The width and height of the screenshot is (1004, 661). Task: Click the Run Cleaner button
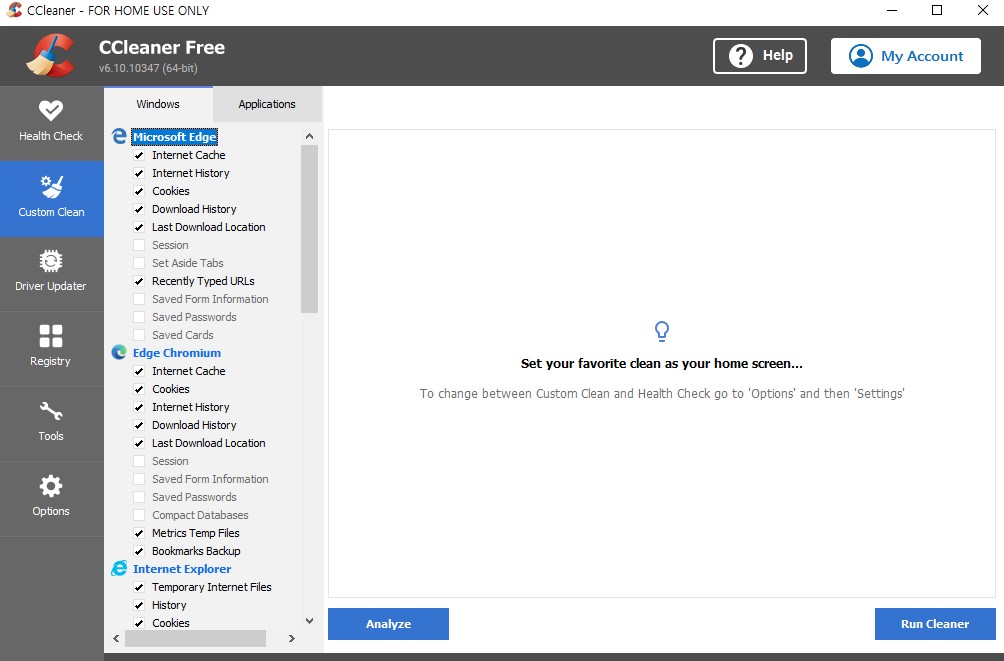click(x=935, y=623)
